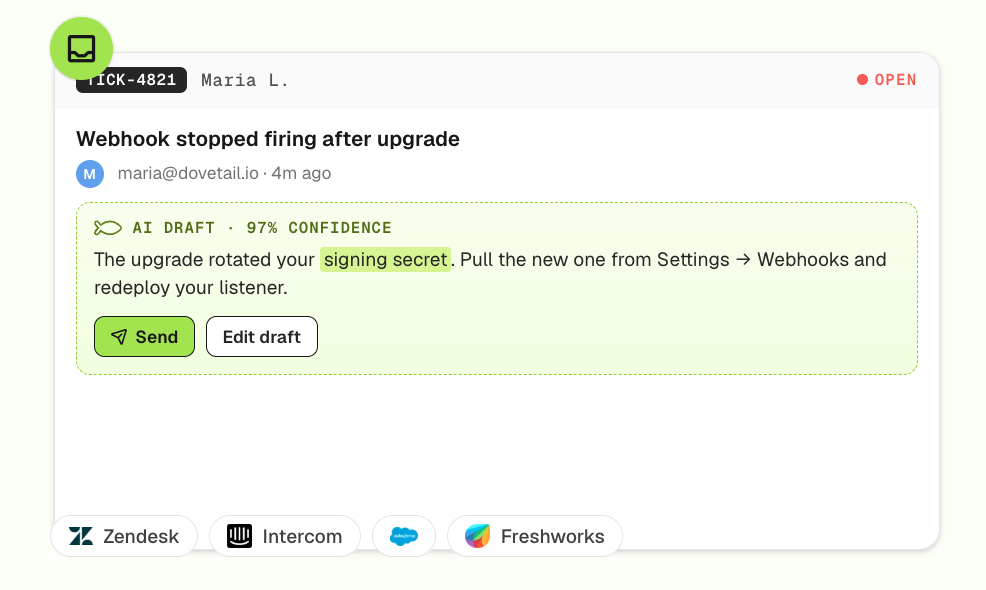
Task: Click the Zendesk logo icon
Action: point(81,536)
